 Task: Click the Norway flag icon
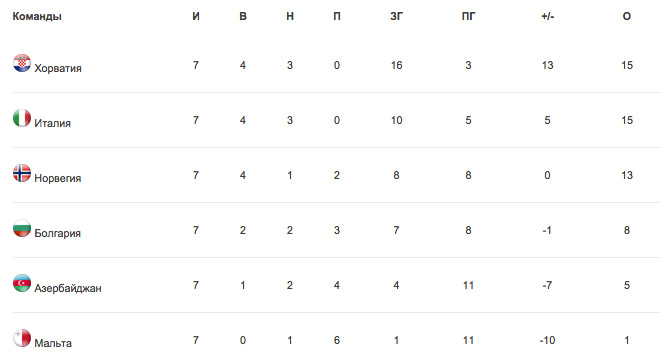point(22,173)
